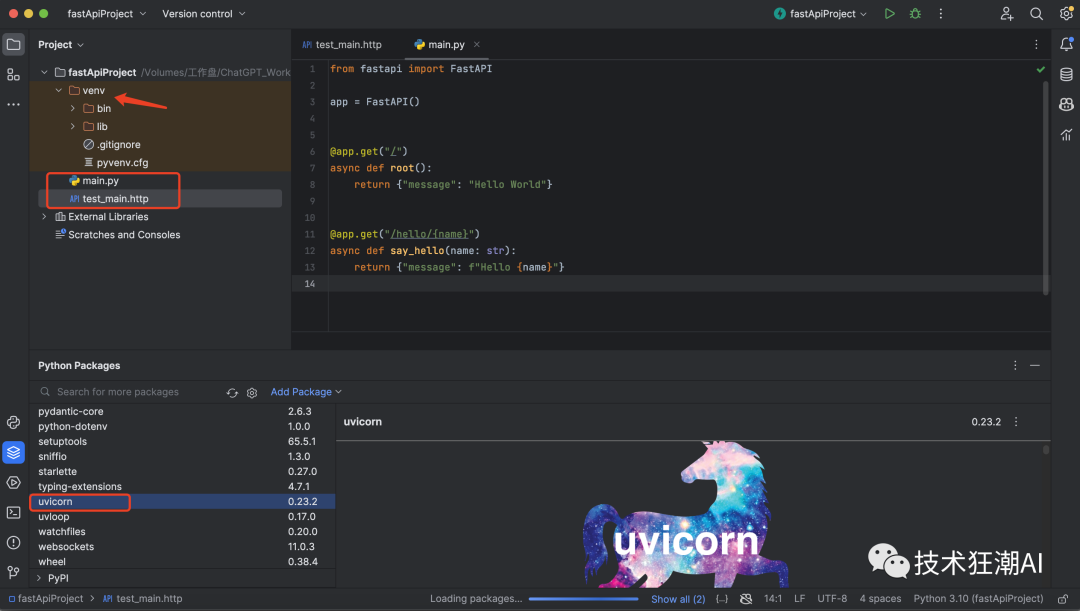Open the Terminal tool window icon
Viewport: 1080px width, 611px height.
(x=13, y=512)
